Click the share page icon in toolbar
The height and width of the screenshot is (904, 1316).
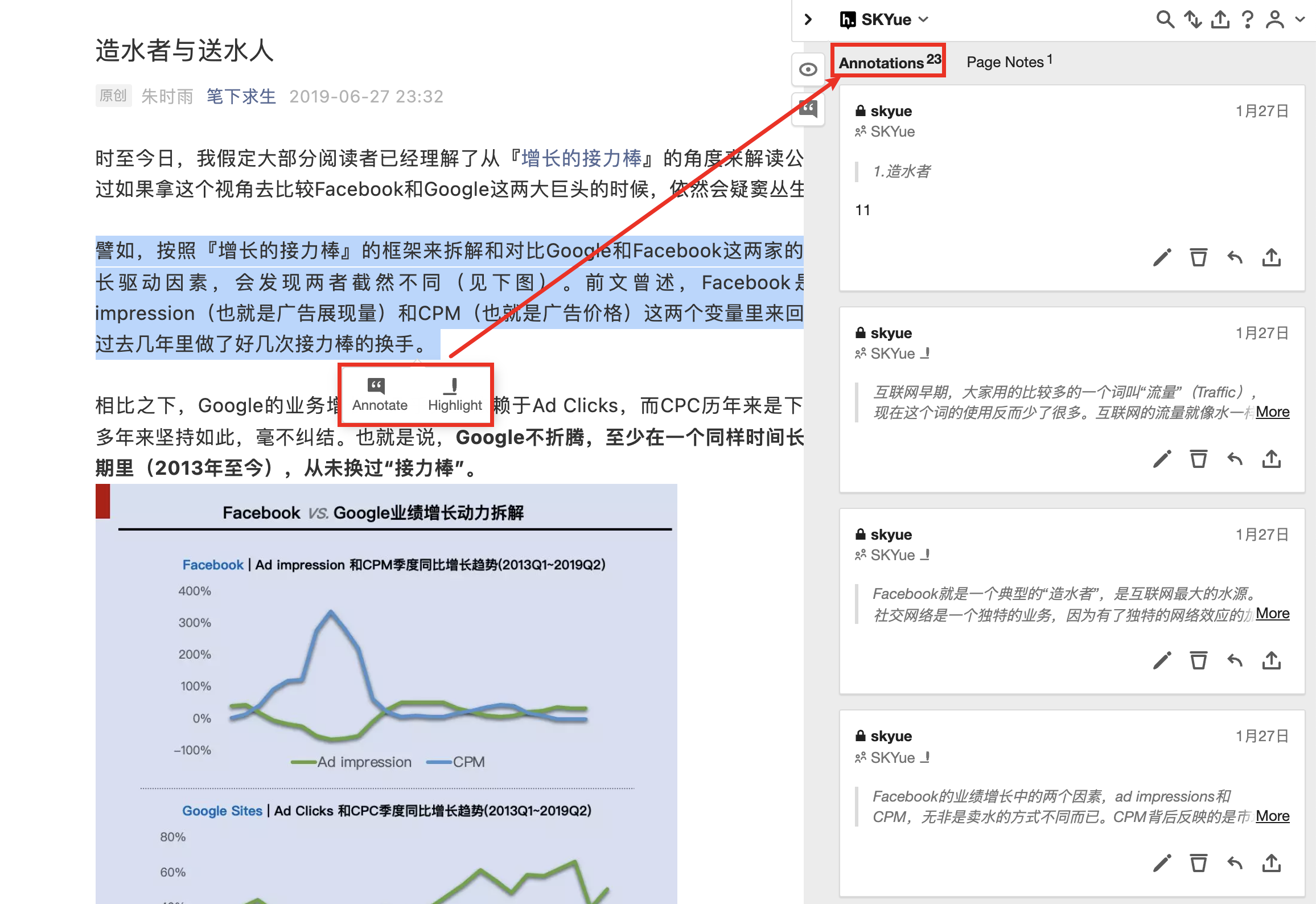pos(1220,20)
